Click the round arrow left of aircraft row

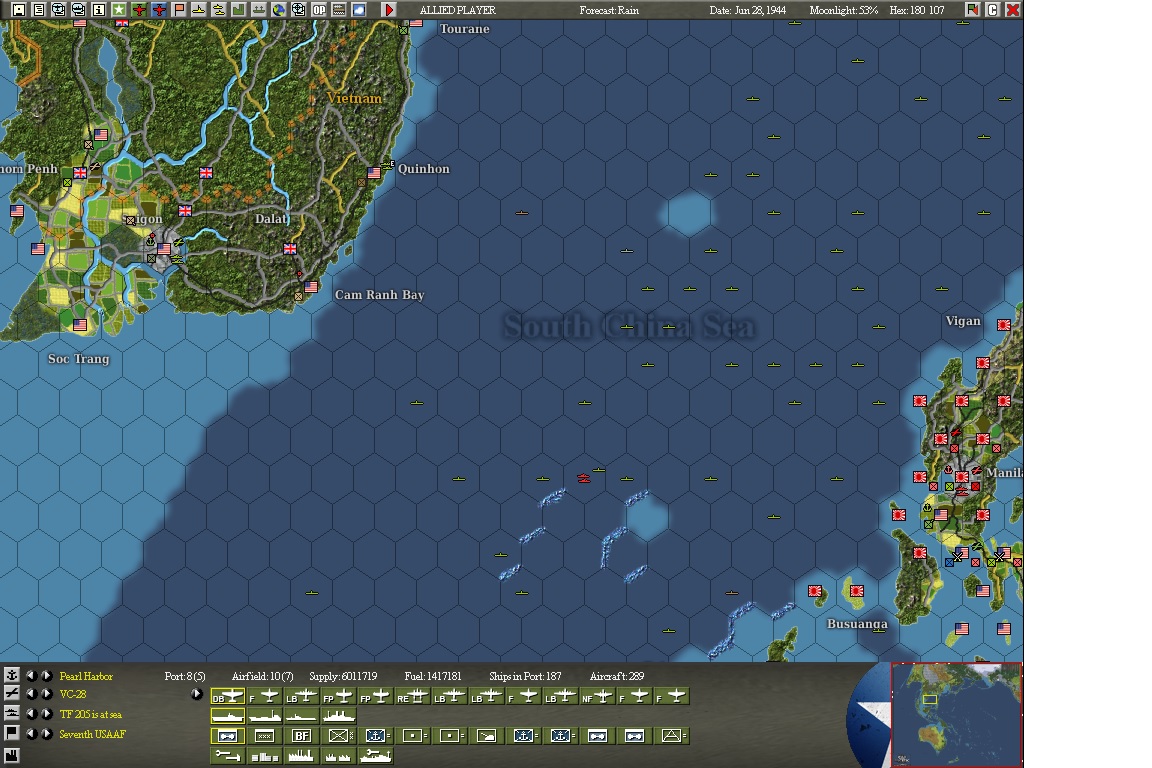tap(197, 693)
